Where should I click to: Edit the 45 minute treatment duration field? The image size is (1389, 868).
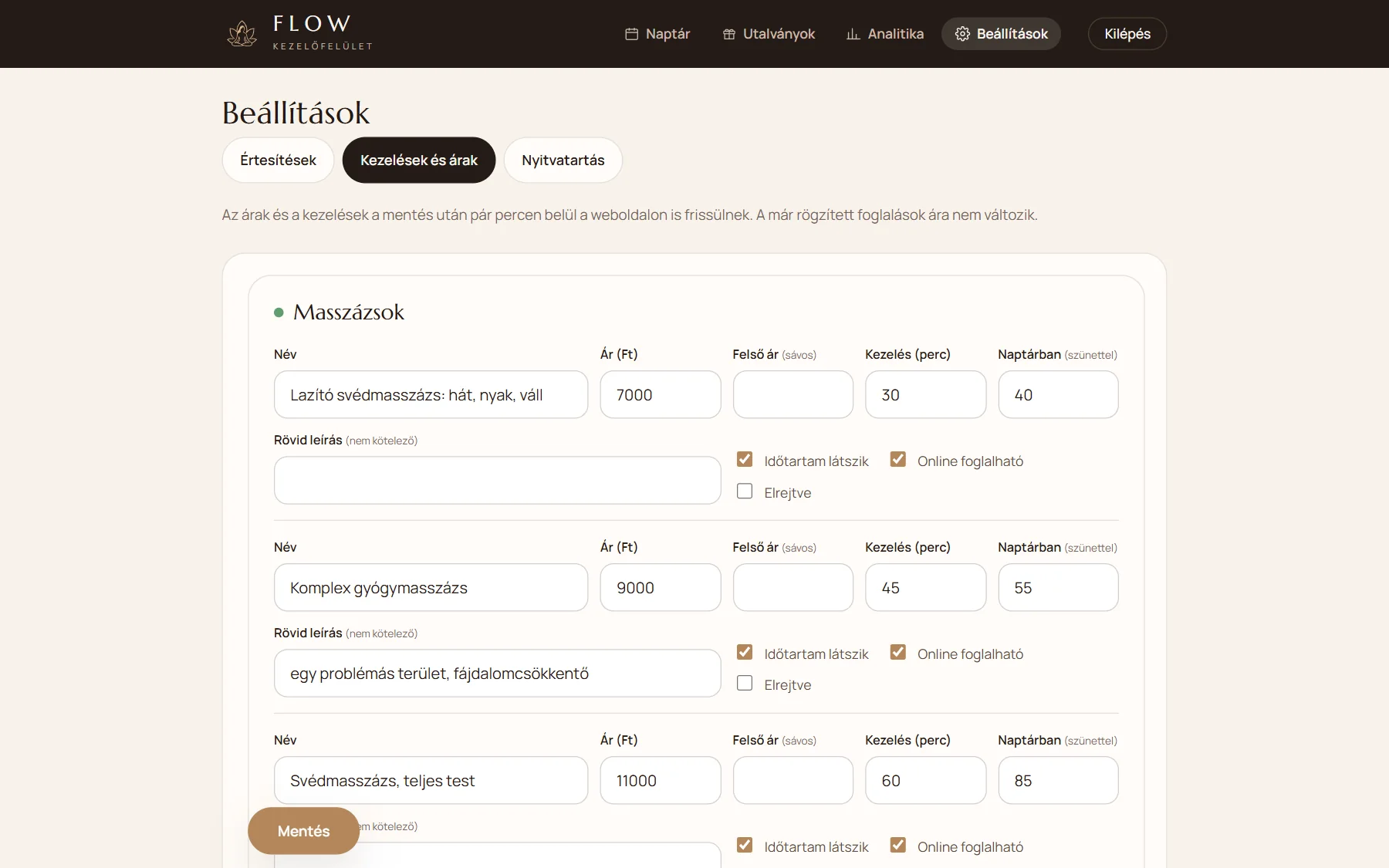926,588
